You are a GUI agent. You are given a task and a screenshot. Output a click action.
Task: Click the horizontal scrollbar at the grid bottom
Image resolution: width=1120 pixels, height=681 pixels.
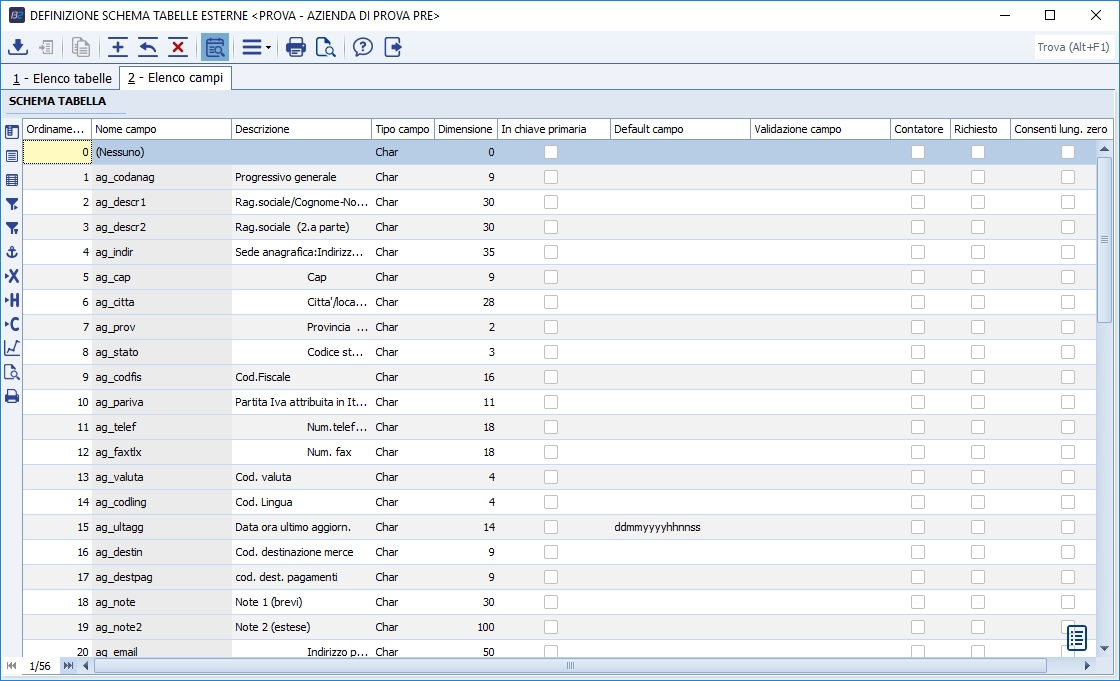(570, 665)
